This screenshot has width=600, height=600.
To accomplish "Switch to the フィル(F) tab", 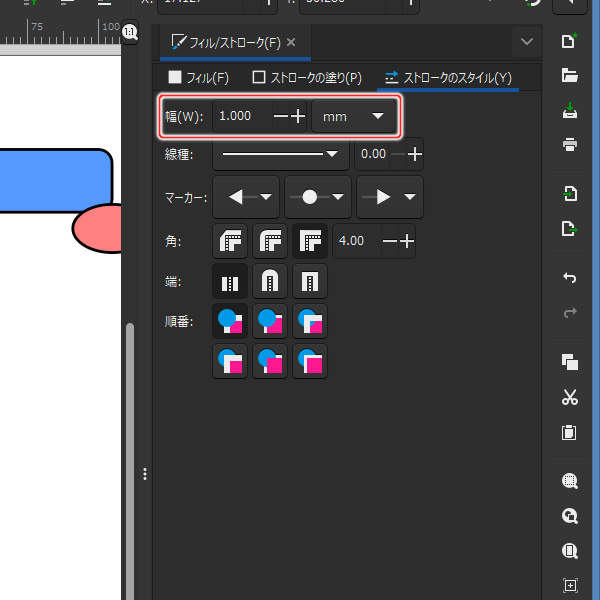I will tap(199, 78).
